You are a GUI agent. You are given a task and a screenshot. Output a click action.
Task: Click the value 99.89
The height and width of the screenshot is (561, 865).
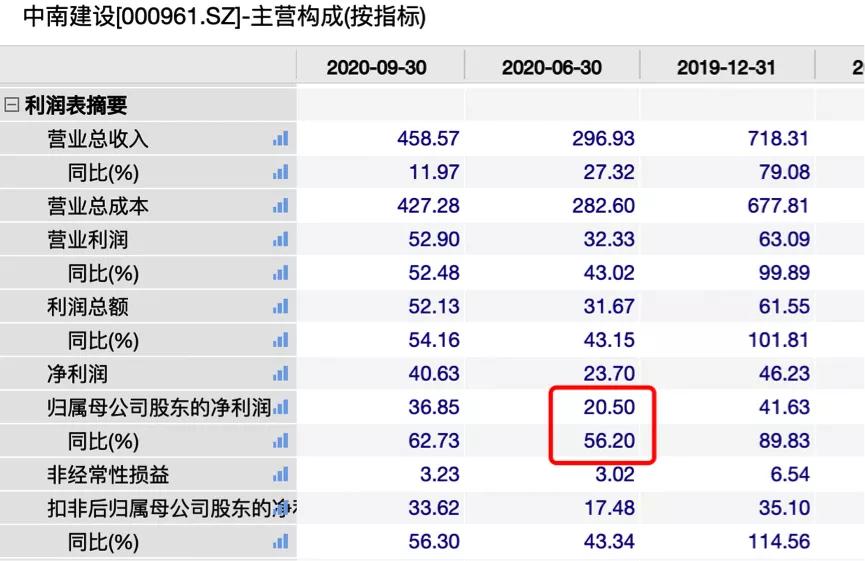coord(784,273)
